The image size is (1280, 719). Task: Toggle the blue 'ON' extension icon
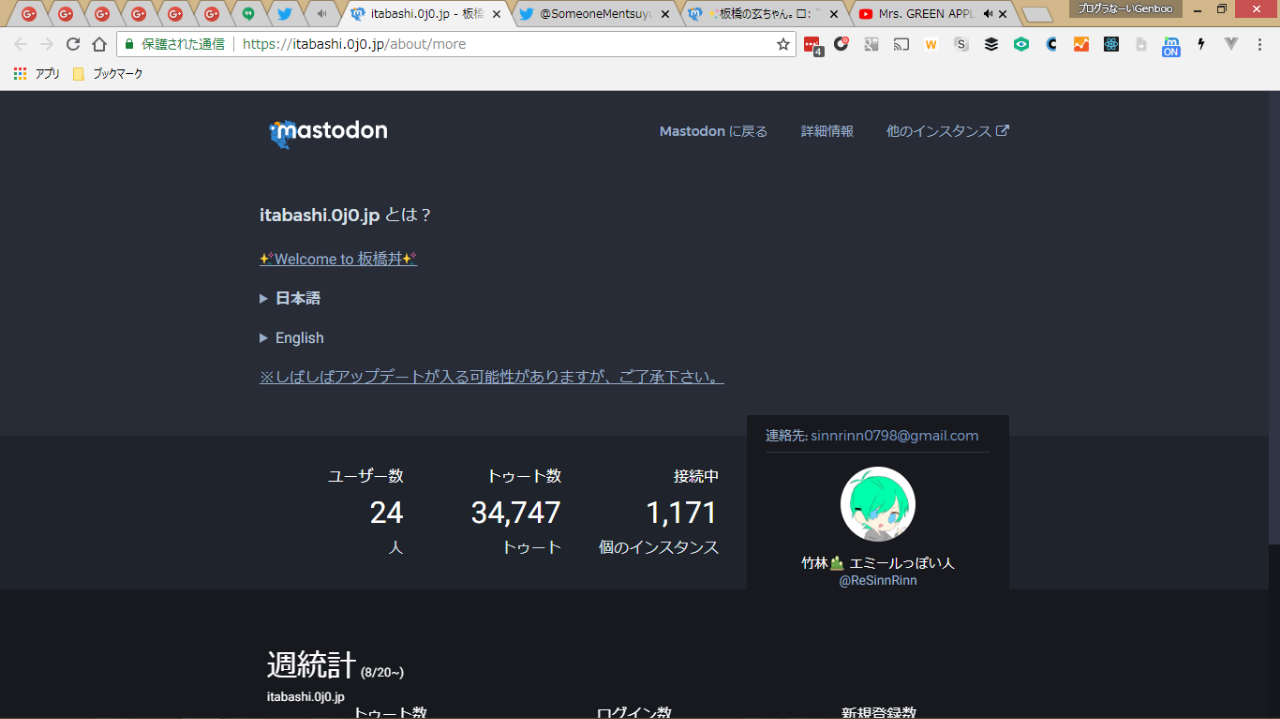[x=1170, y=46]
